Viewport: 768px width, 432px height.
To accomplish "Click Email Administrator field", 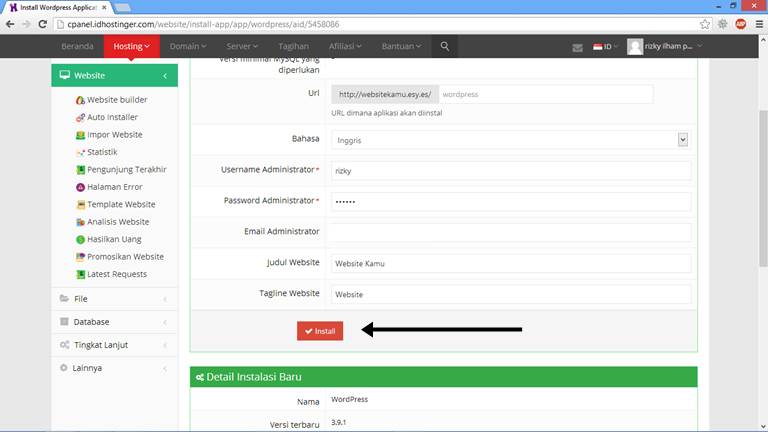I will tap(511, 233).
